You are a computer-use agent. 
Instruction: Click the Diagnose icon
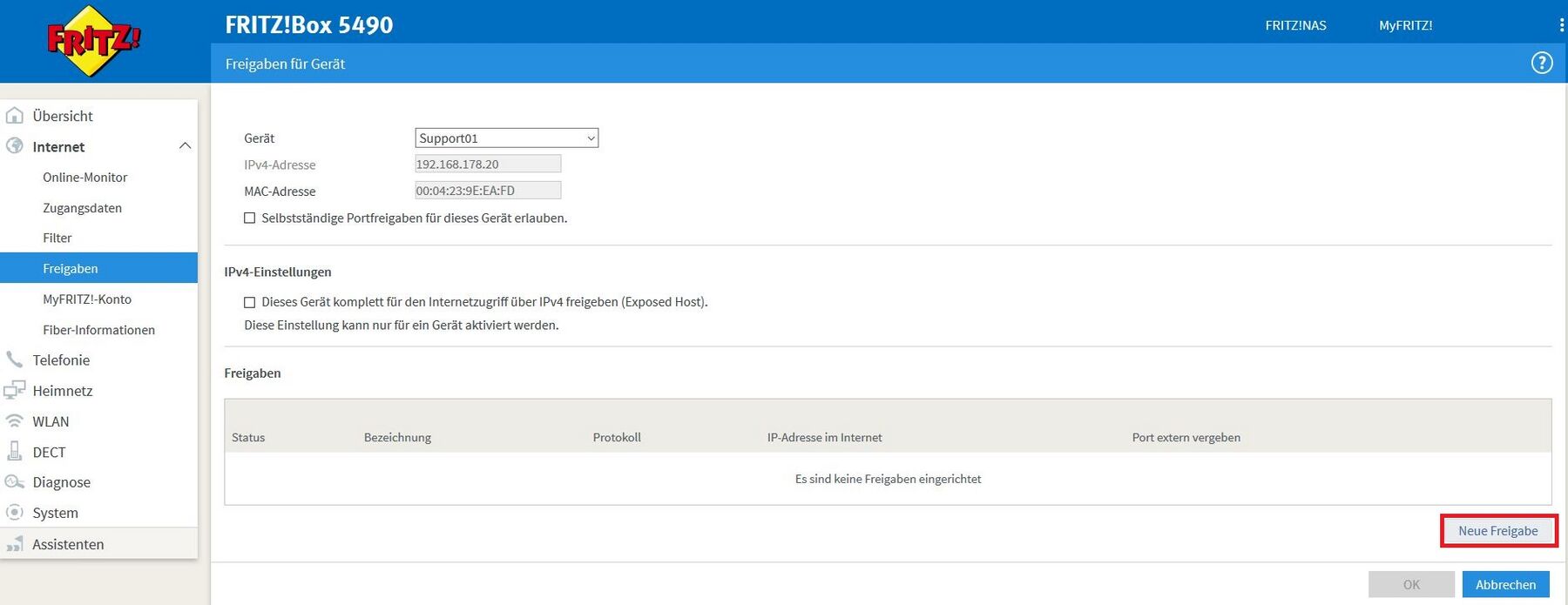pyautogui.click(x=15, y=481)
